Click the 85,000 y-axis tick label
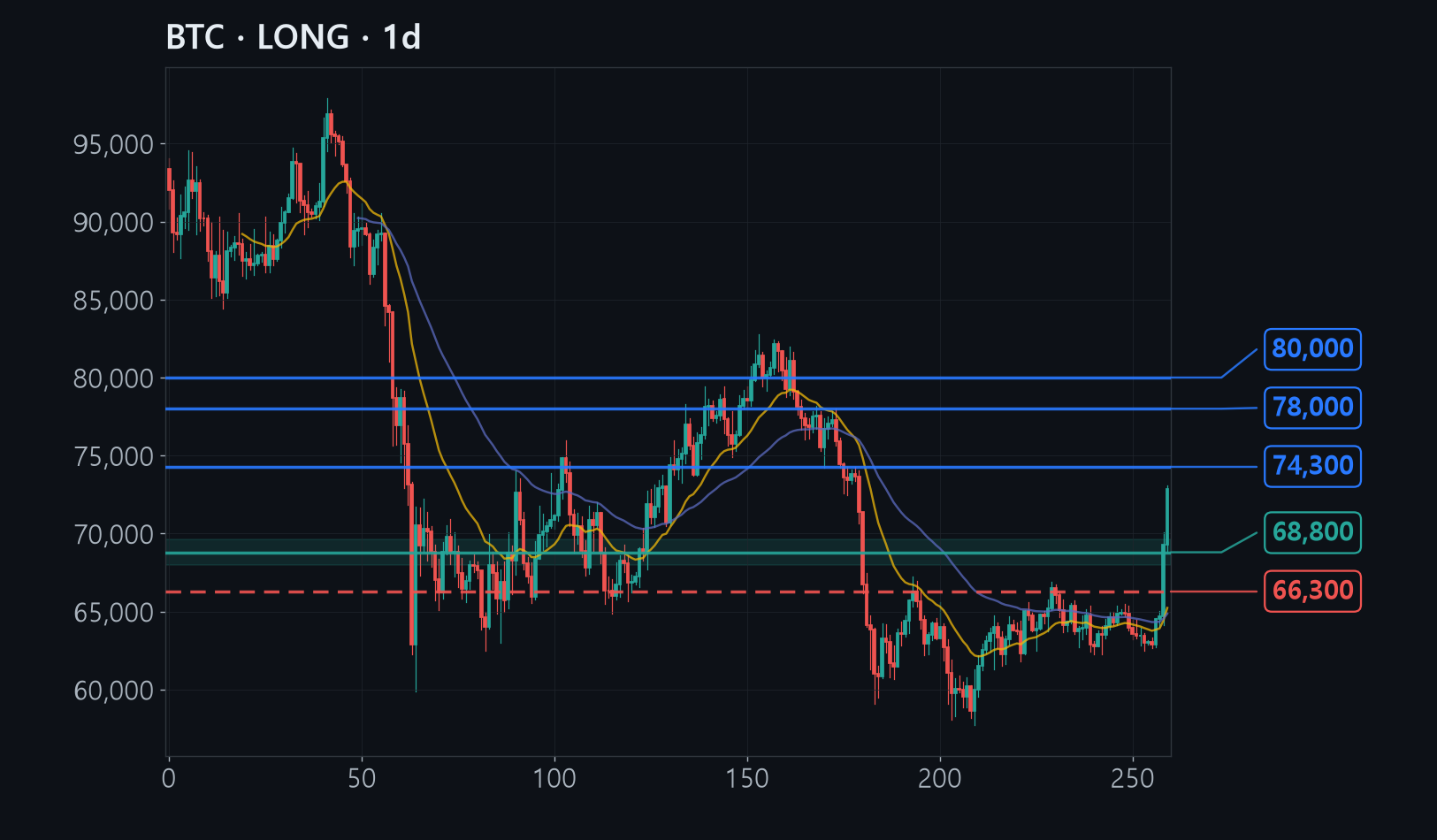 coord(113,301)
